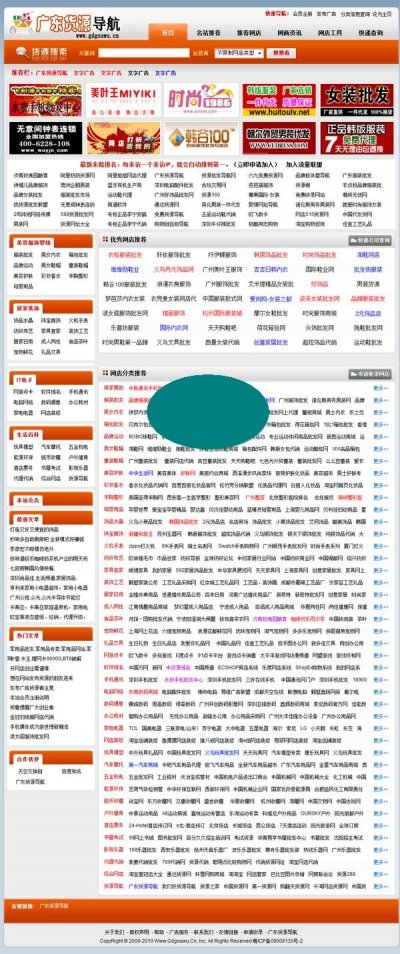Click the icon next to 网店分类推荐 heading
This screenshot has height=954, width=400.
pyautogui.click(x=105, y=373)
